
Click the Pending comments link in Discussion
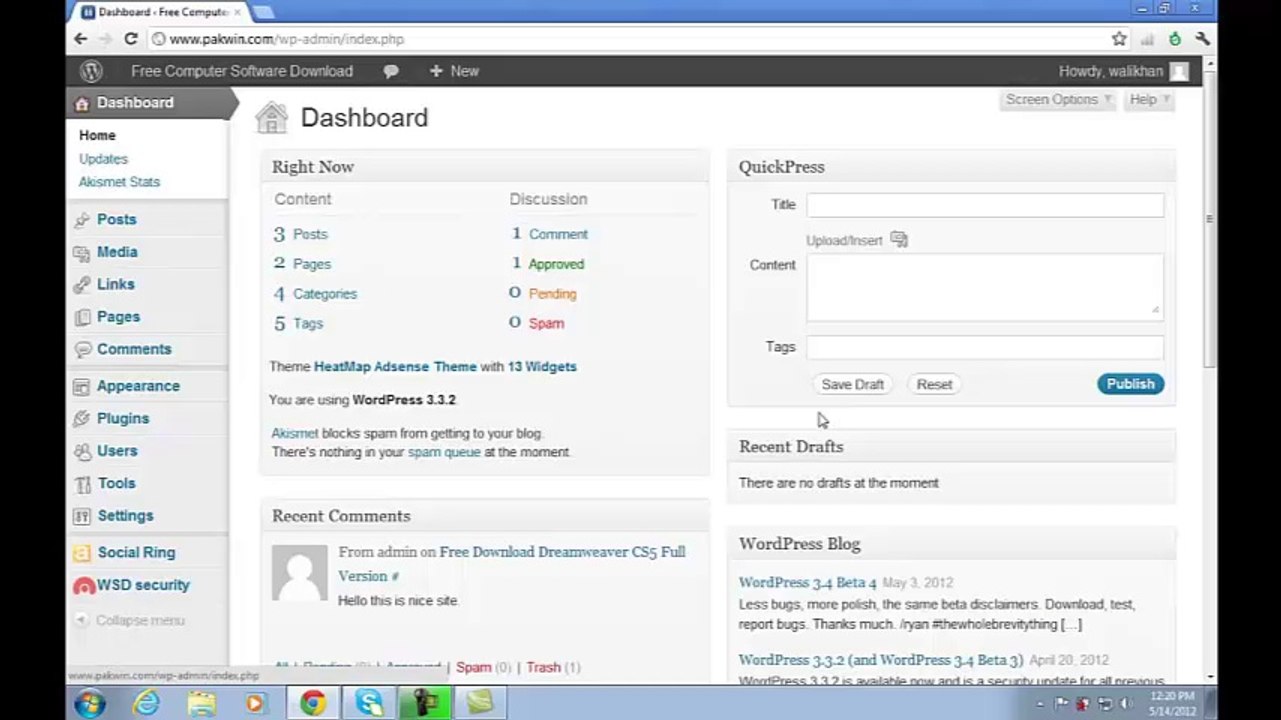552,294
